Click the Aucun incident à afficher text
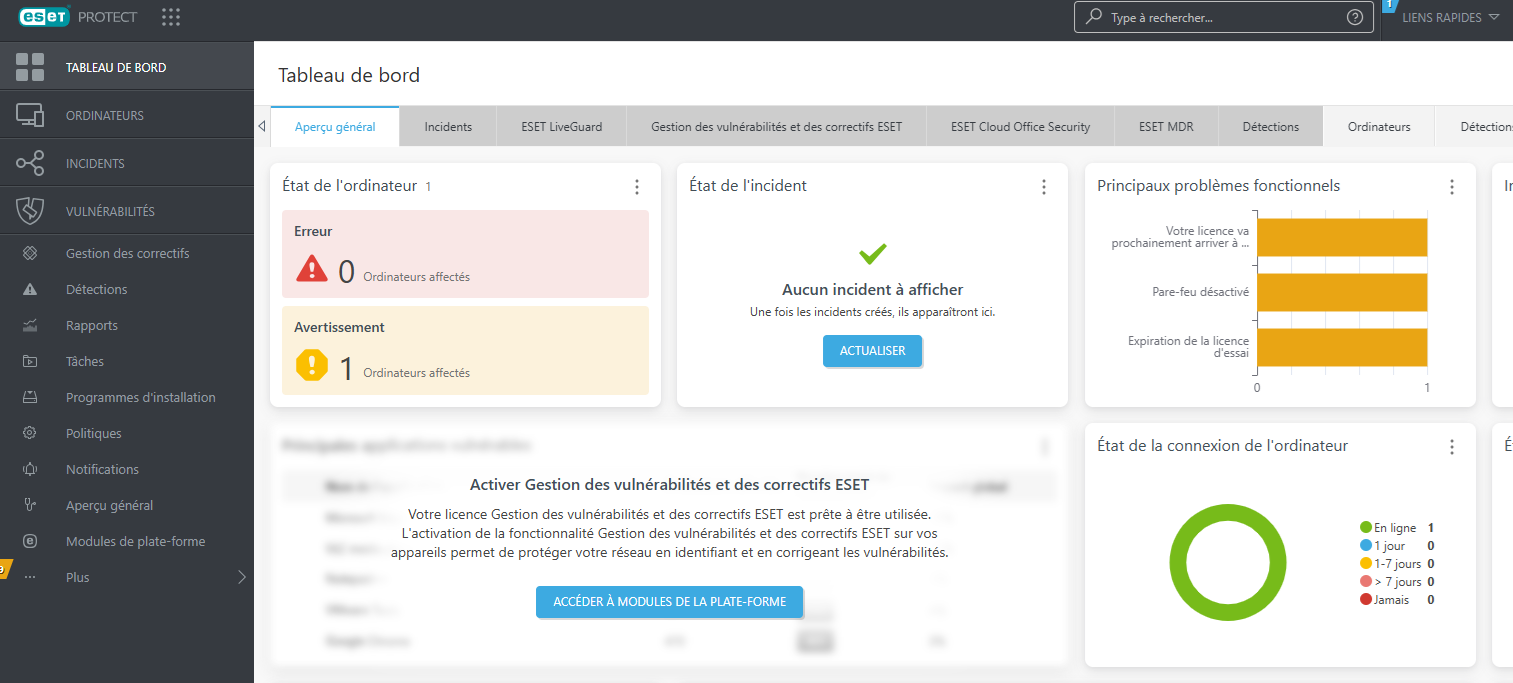This screenshot has height=683, width=1513. click(872, 290)
